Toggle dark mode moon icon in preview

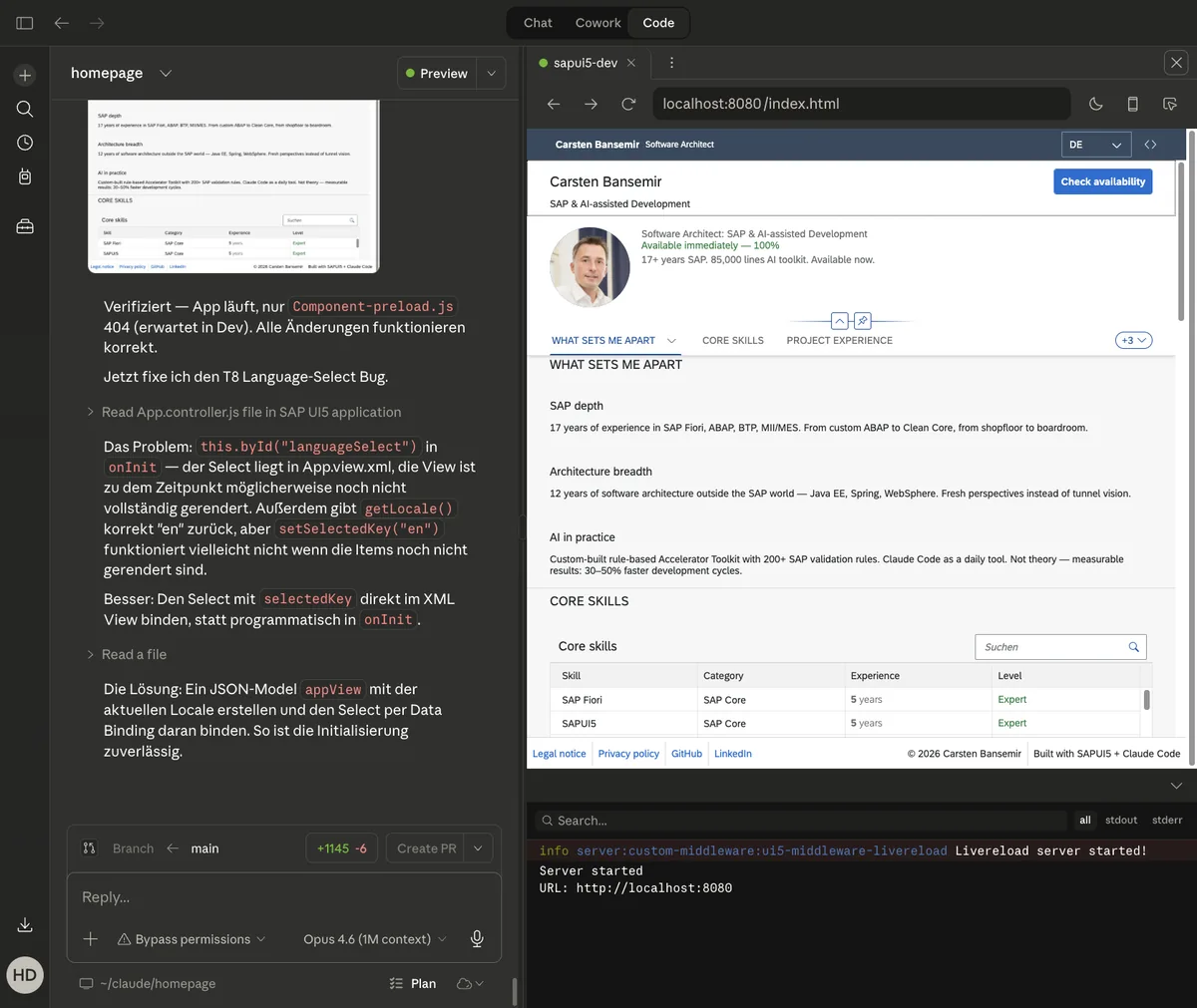click(x=1095, y=104)
